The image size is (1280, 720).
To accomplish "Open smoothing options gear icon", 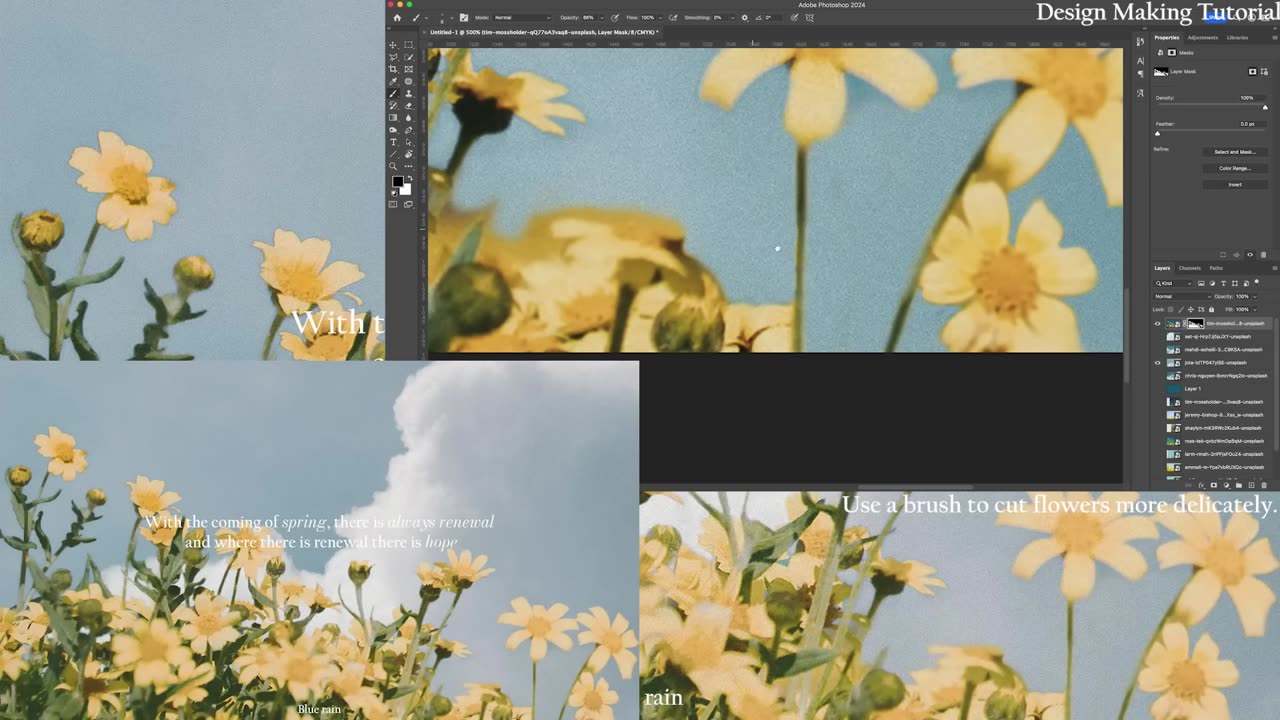I will pos(744,18).
